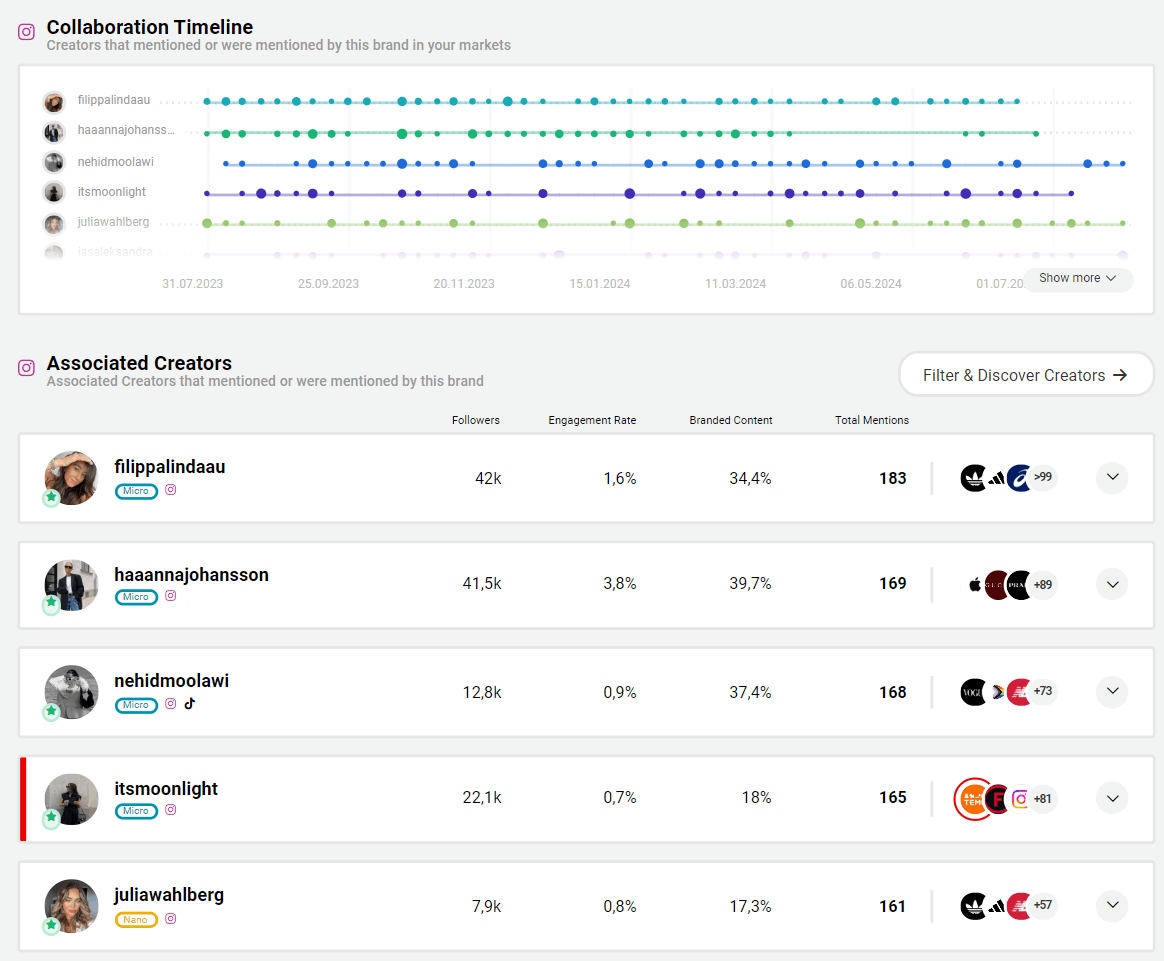Select nehidmoolawi's avatar in the timeline list
This screenshot has height=961, width=1164.
pos(54,162)
